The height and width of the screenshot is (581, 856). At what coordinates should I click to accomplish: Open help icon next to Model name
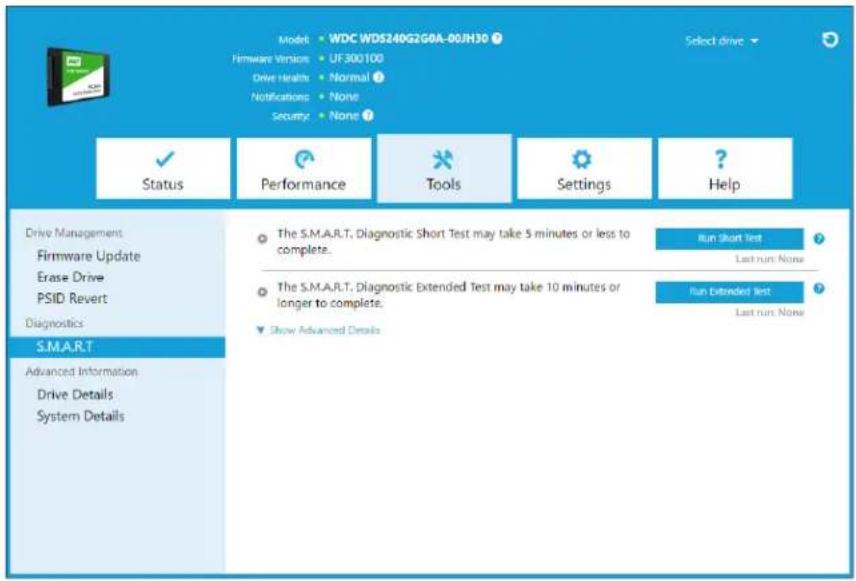pyautogui.click(x=497, y=38)
